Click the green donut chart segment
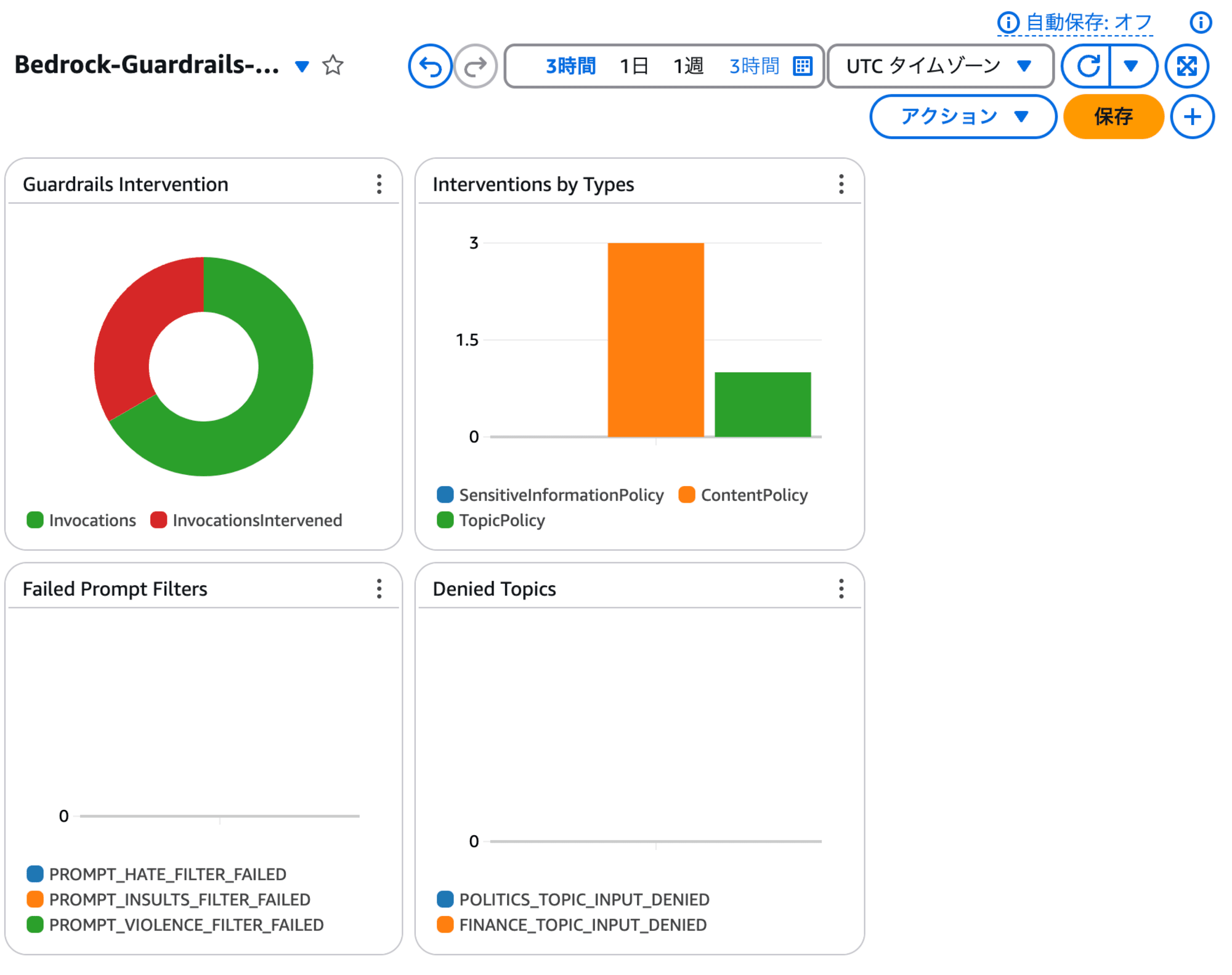This screenshot has width=1232, height=975. (274, 407)
